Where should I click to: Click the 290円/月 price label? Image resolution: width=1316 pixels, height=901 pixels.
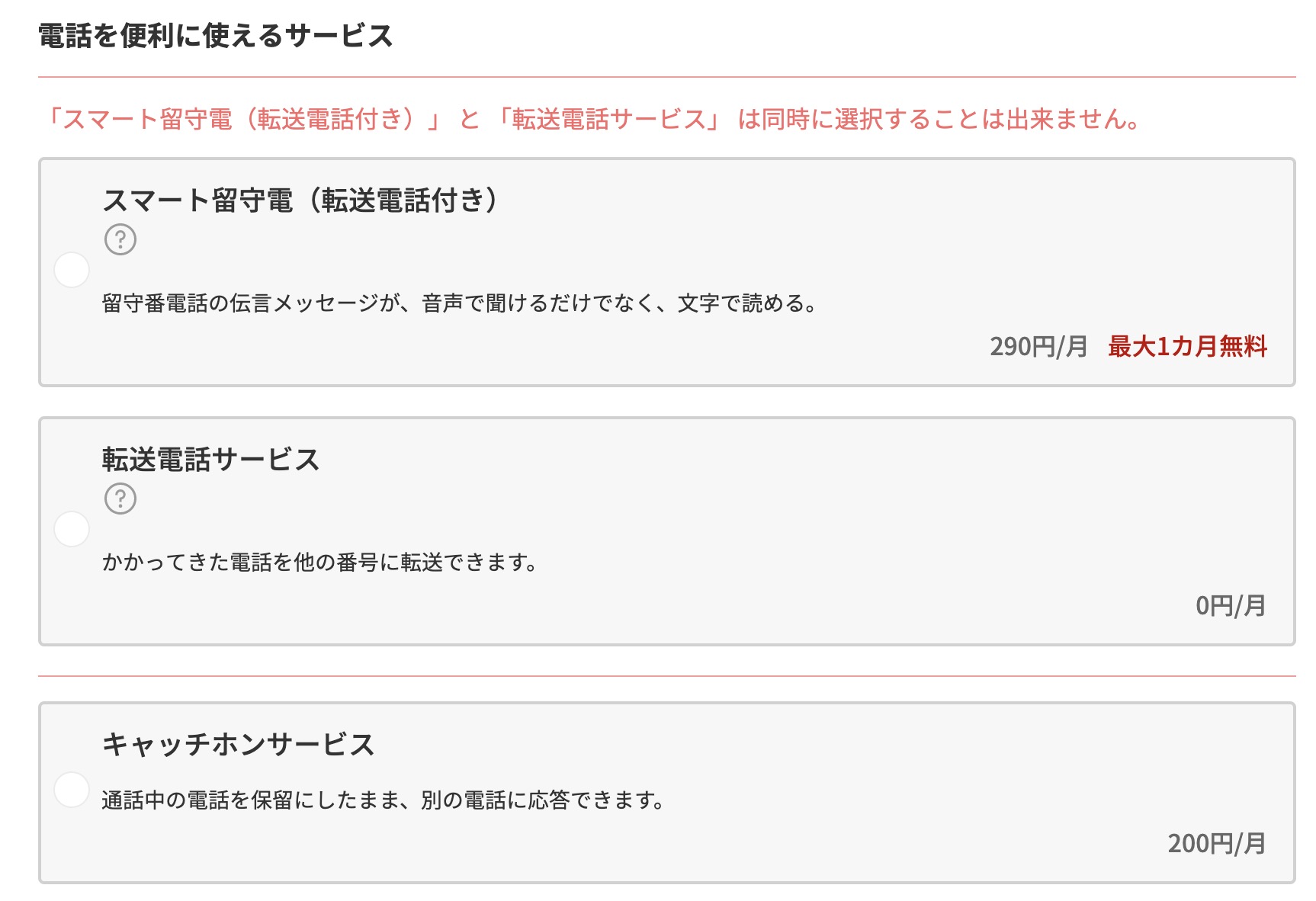coord(1038,347)
